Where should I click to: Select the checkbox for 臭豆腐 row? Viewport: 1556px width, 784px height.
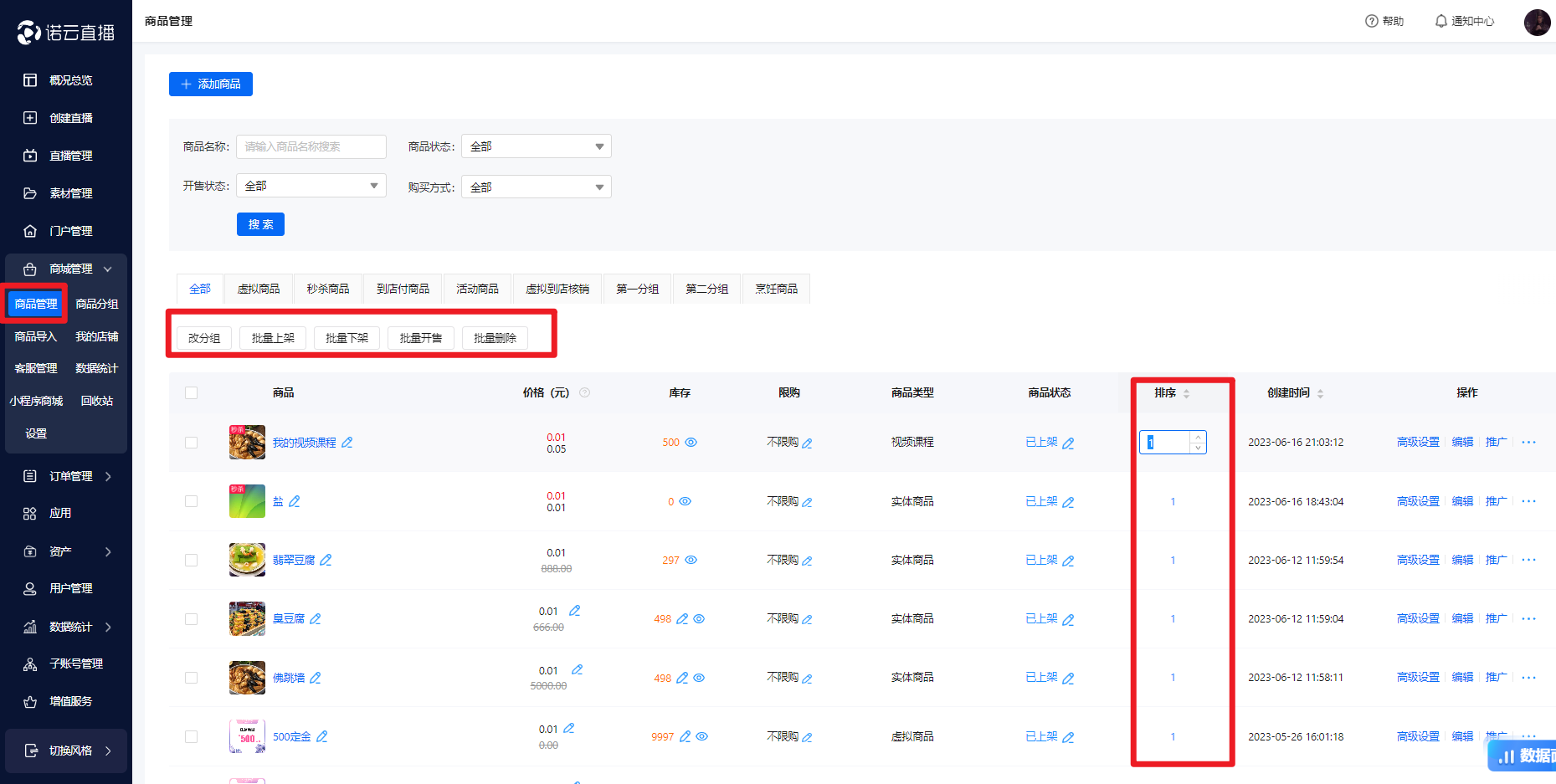192,619
